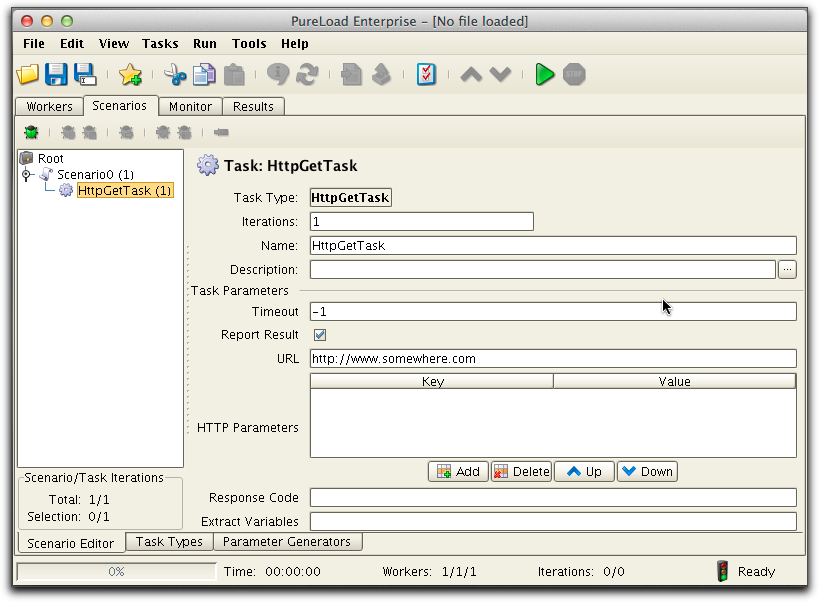
Task: Open the Help menu
Action: tap(295, 43)
